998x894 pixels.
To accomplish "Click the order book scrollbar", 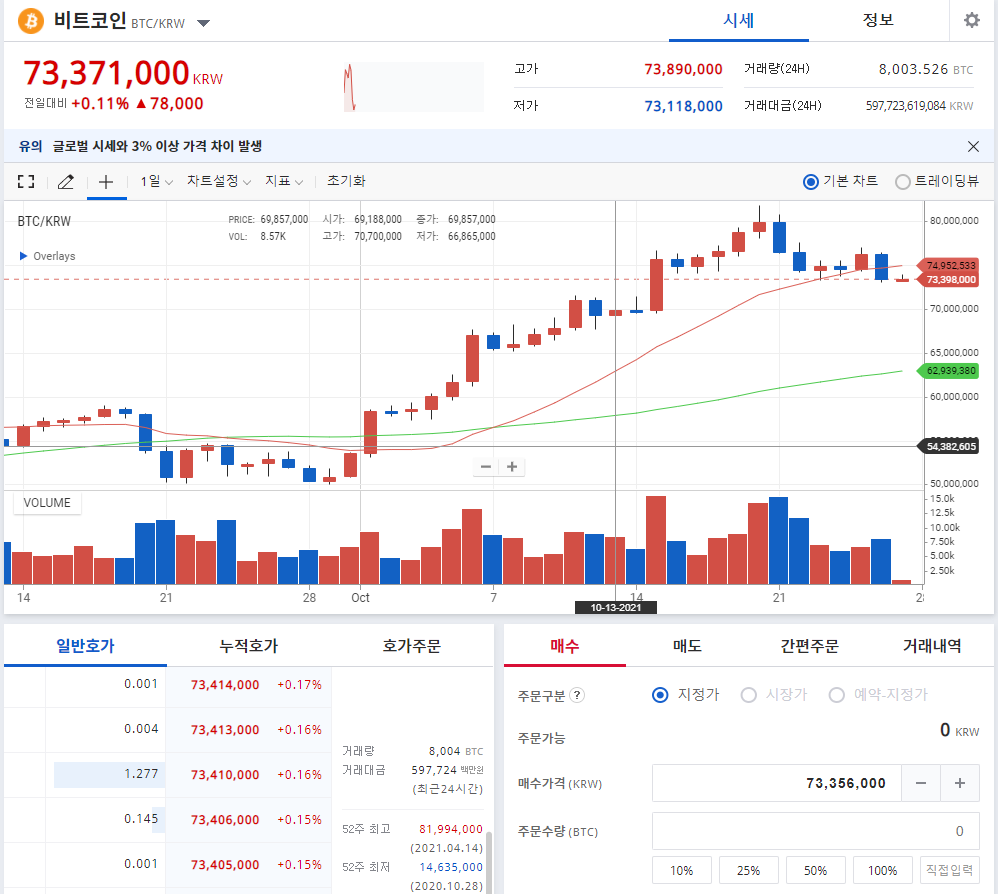I will [489, 862].
